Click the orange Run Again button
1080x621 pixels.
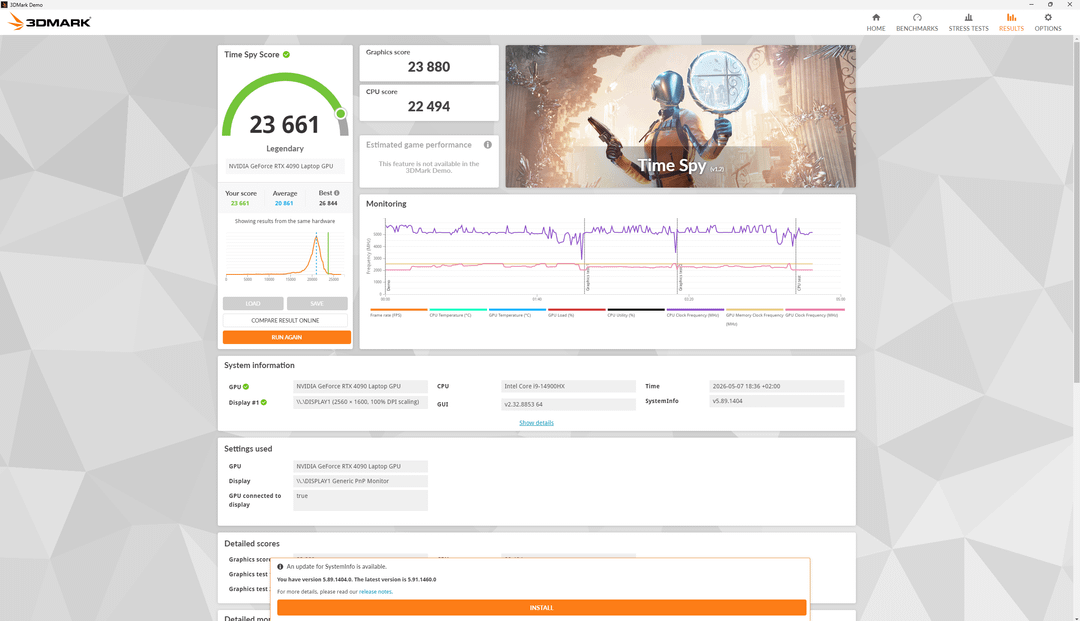coord(287,337)
